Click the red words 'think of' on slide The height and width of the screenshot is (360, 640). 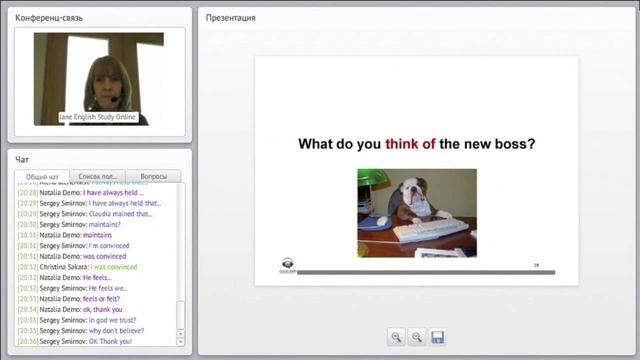[x=410, y=144]
